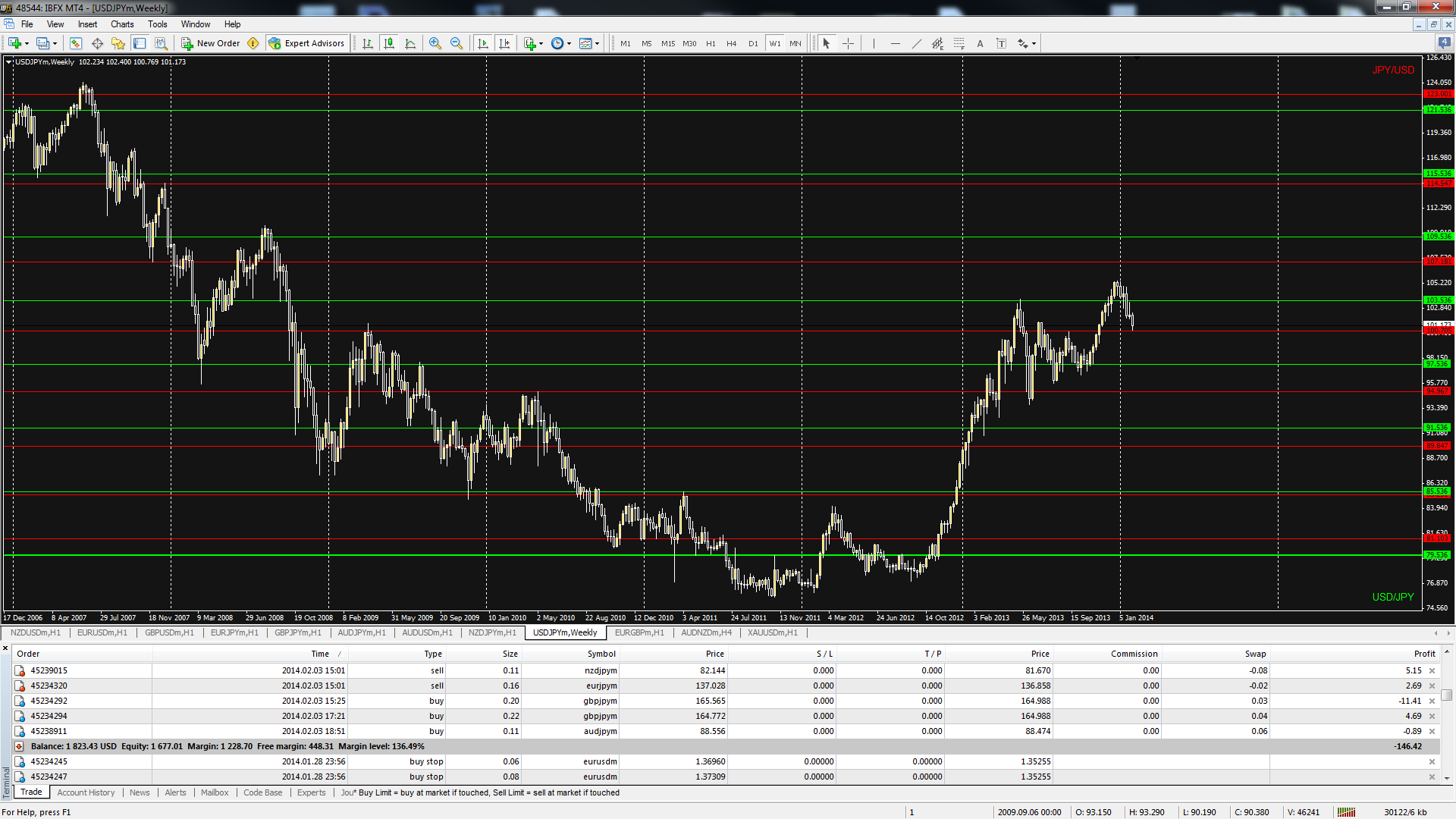Screen dimensions: 1456x819
Task: Close the Terminal panel with X
Action: coord(5,648)
